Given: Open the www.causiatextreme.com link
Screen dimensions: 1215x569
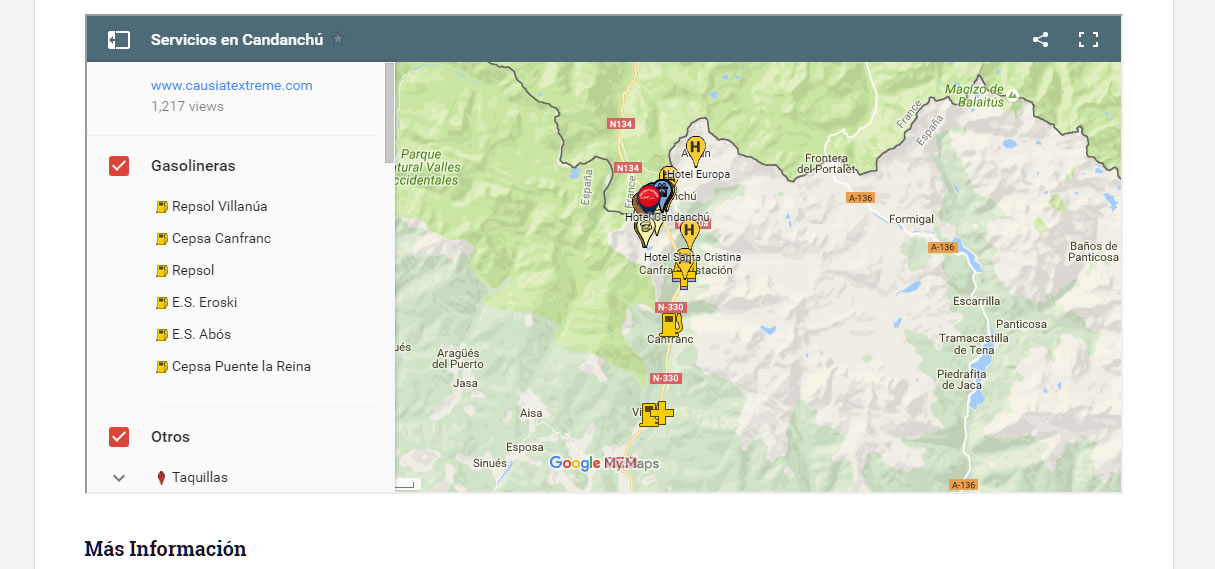Looking at the screenshot, I should coord(232,86).
